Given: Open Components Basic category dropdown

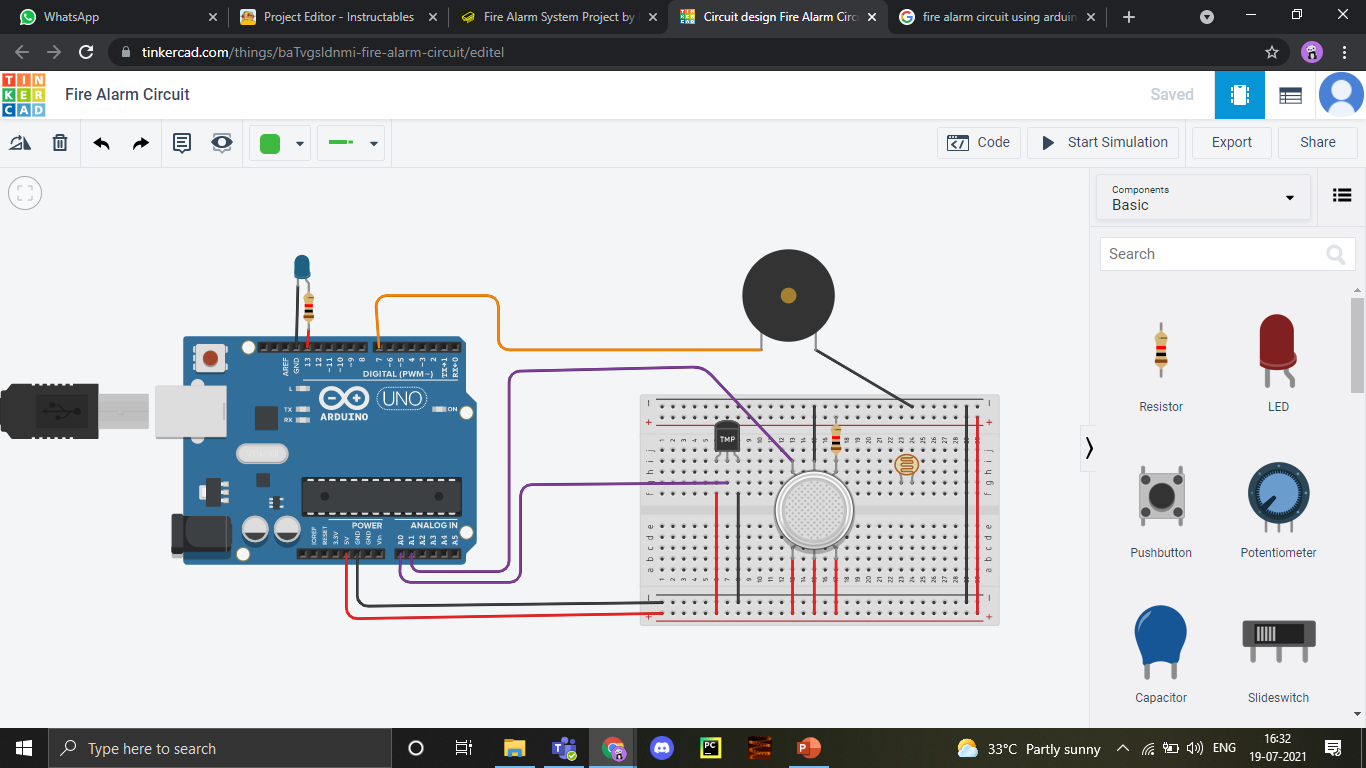Looking at the screenshot, I should pos(1203,197).
